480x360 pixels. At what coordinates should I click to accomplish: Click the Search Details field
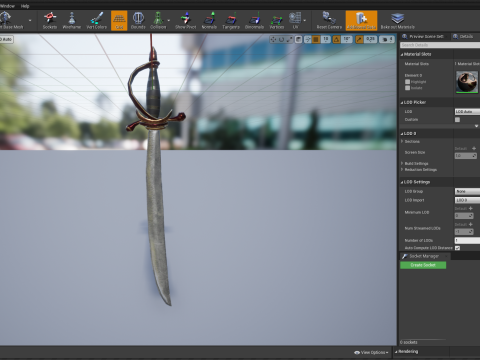440,45
